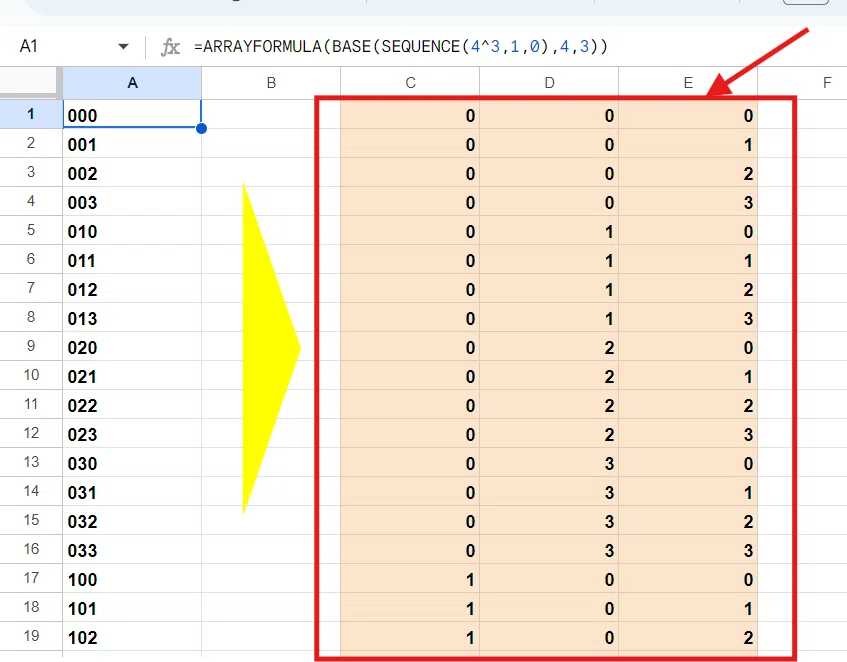Click cell D9 with value 2
The height and width of the screenshot is (662, 847).
pyautogui.click(x=549, y=347)
